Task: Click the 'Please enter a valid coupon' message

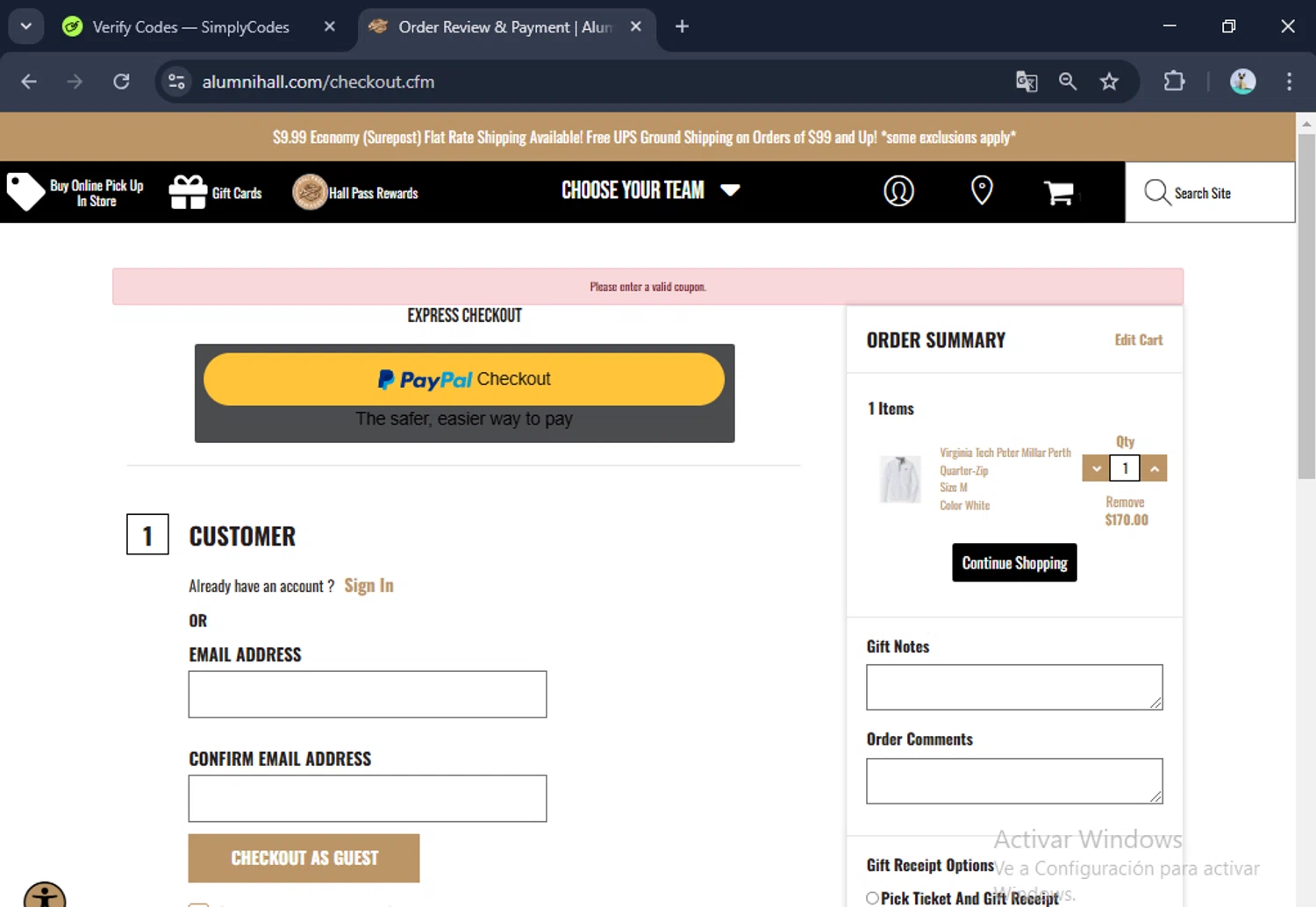Action: (x=647, y=287)
